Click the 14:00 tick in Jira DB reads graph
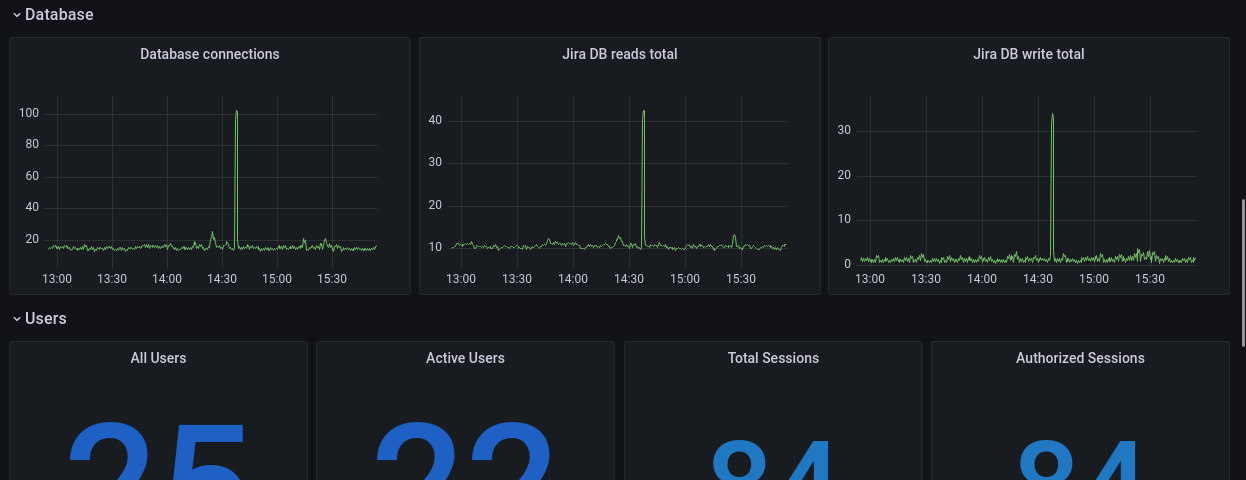Image resolution: width=1246 pixels, height=480 pixels. [x=573, y=279]
